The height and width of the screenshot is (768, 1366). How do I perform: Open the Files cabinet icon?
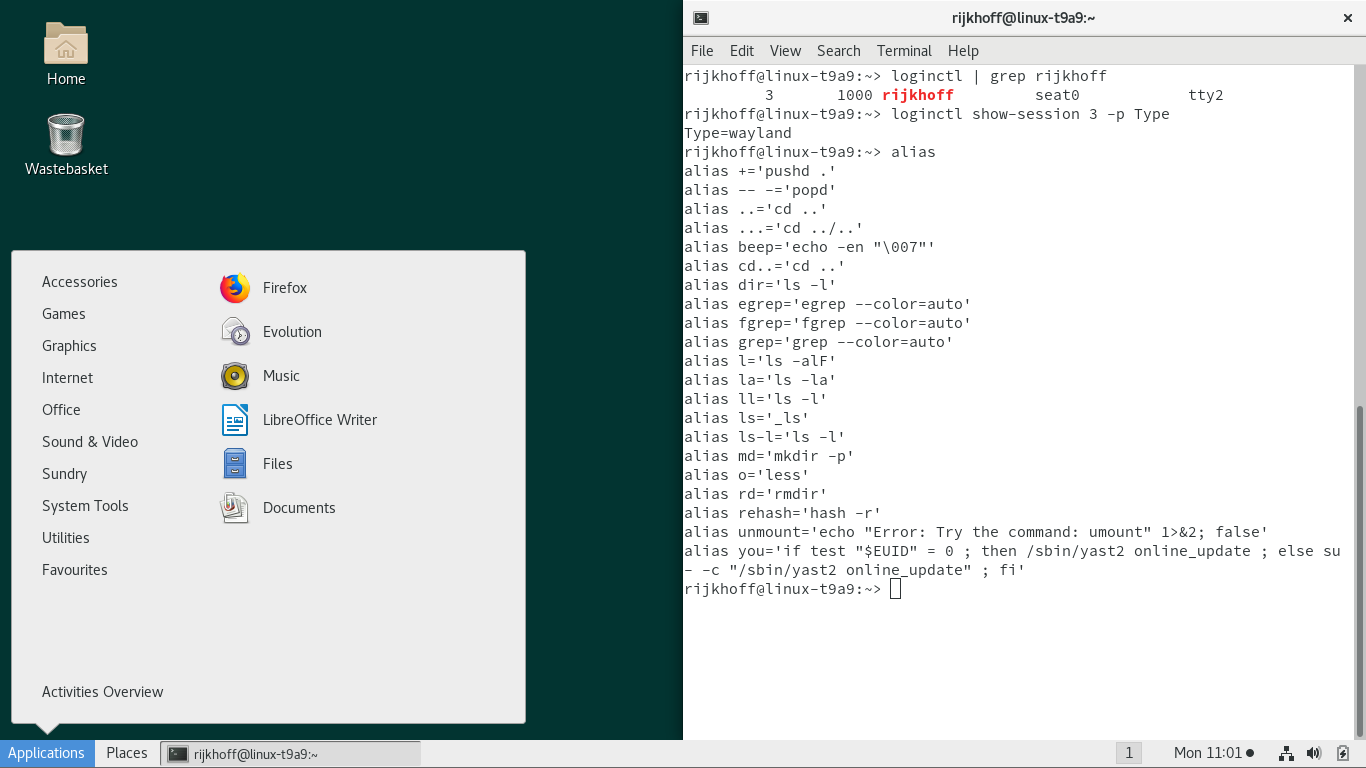[235, 464]
